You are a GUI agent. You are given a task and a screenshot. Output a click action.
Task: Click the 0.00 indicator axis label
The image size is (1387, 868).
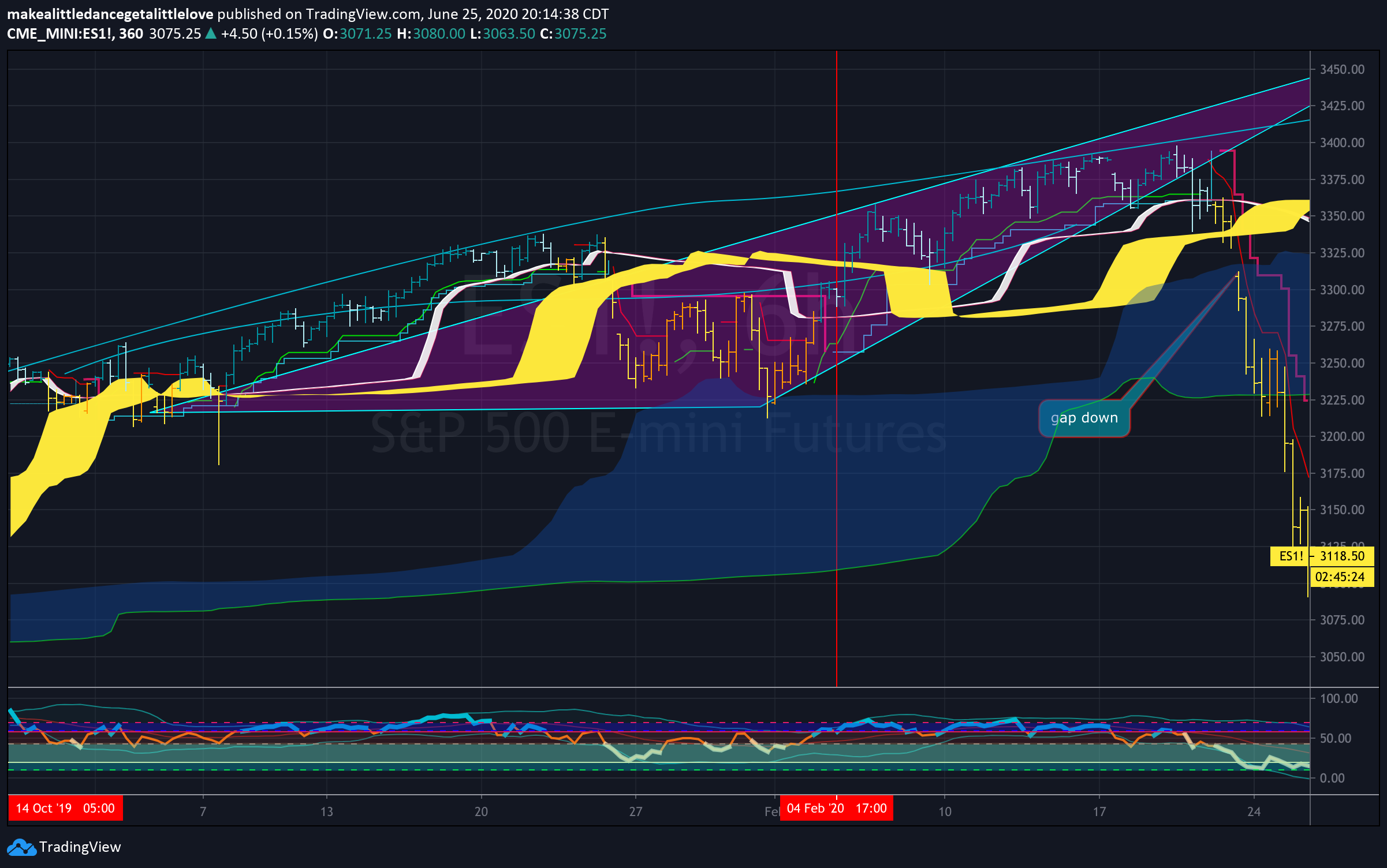coord(1332,778)
